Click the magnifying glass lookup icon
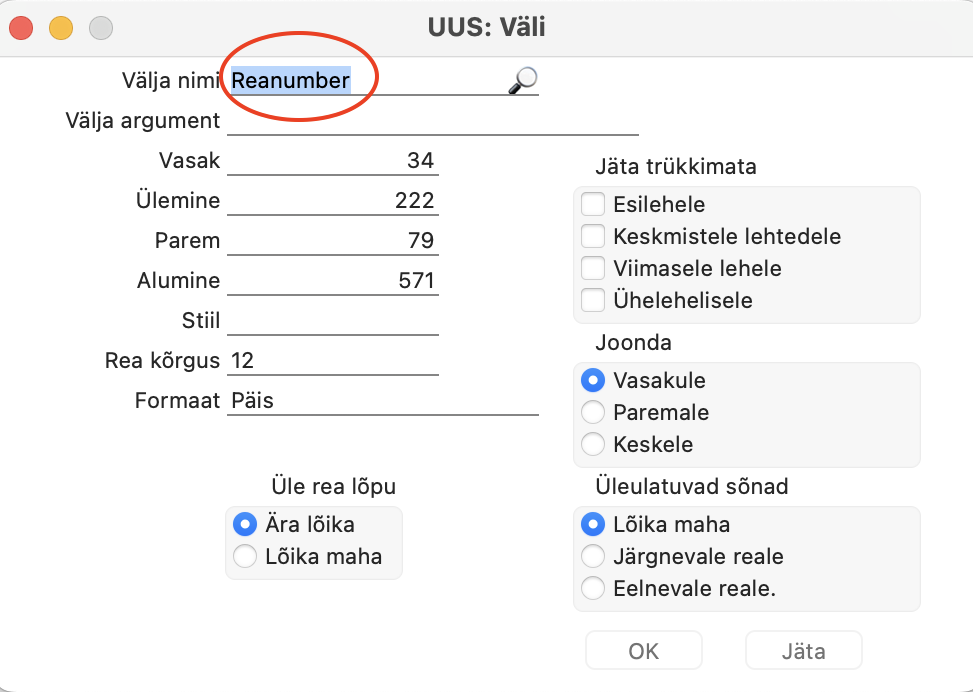This screenshot has height=692, width=973. click(523, 81)
